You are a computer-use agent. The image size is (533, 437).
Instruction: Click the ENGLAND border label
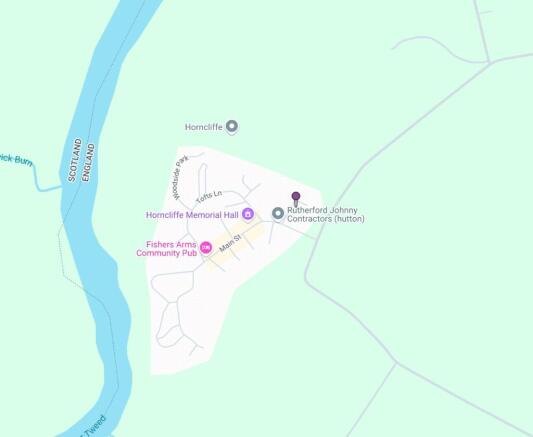pyautogui.click(x=88, y=162)
